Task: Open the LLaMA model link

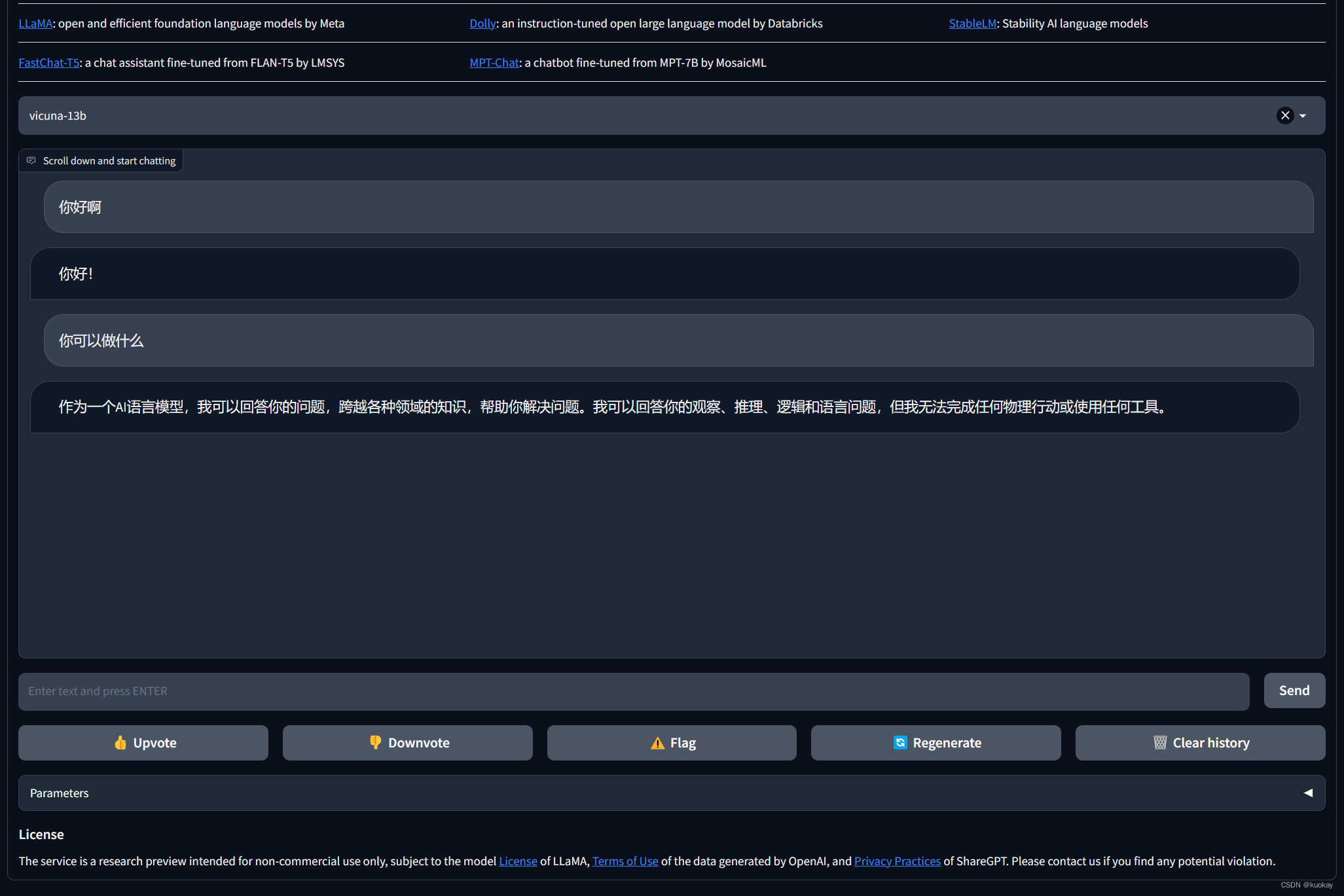Action: click(x=35, y=24)
